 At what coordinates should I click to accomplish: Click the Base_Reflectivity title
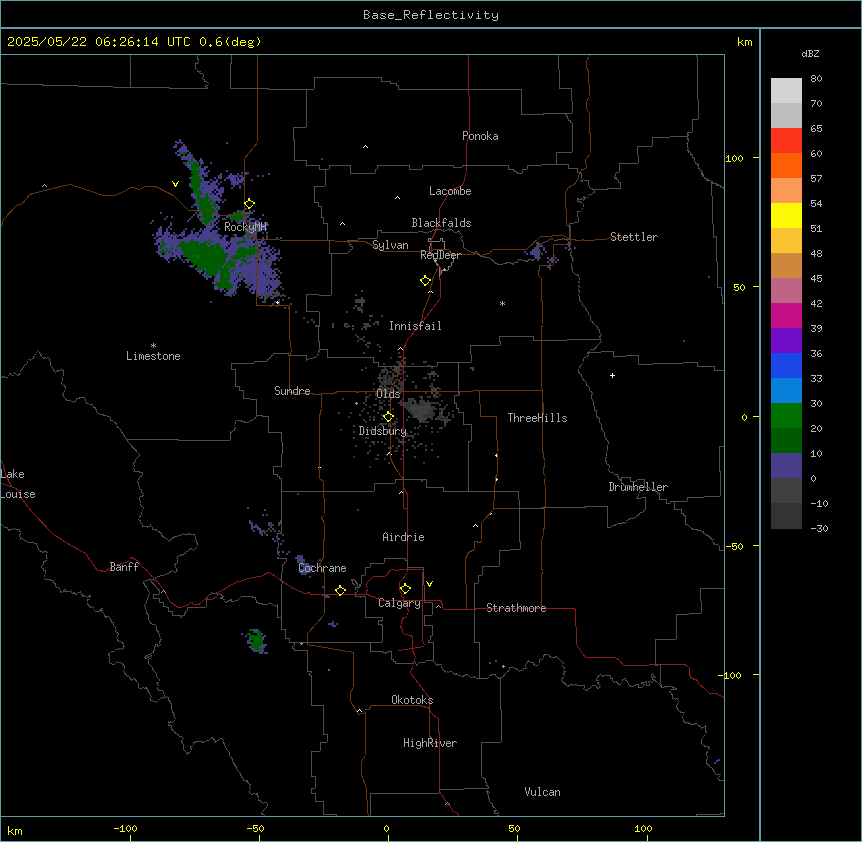(431, 15)
